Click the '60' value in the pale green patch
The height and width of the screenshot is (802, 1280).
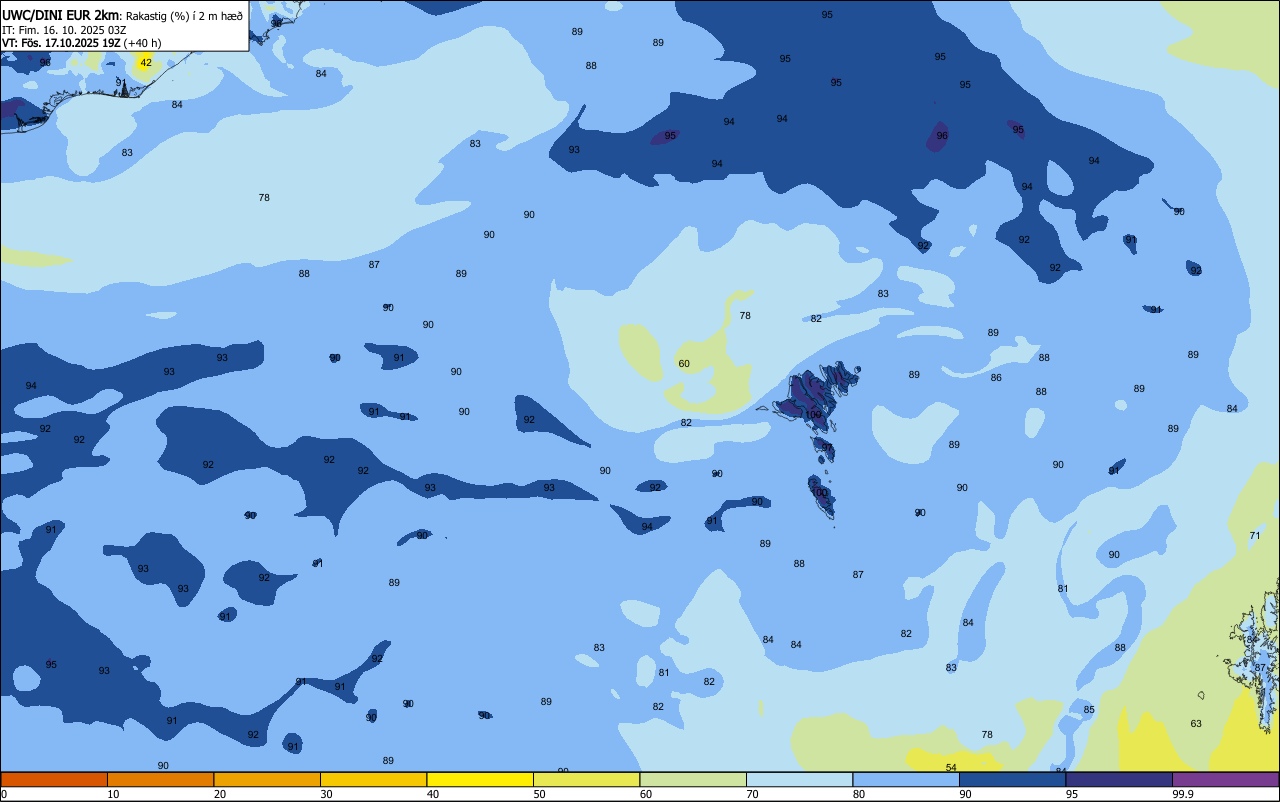point(684,363)
